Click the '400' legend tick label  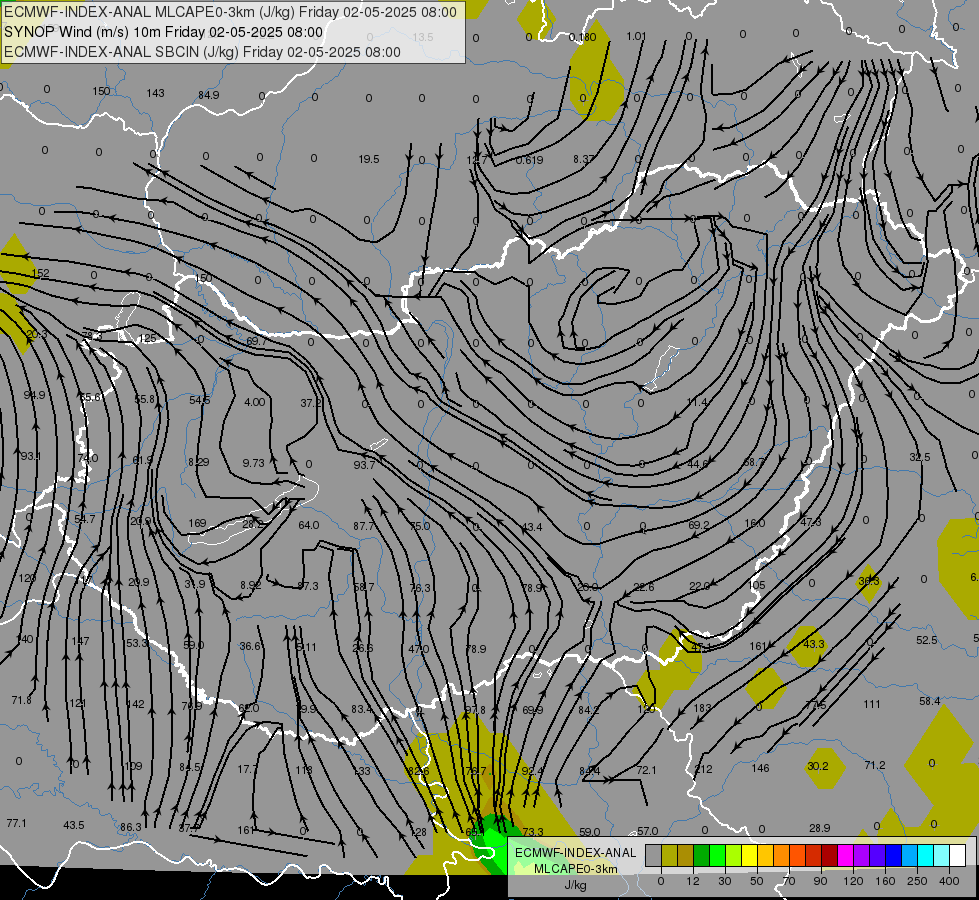949,881
